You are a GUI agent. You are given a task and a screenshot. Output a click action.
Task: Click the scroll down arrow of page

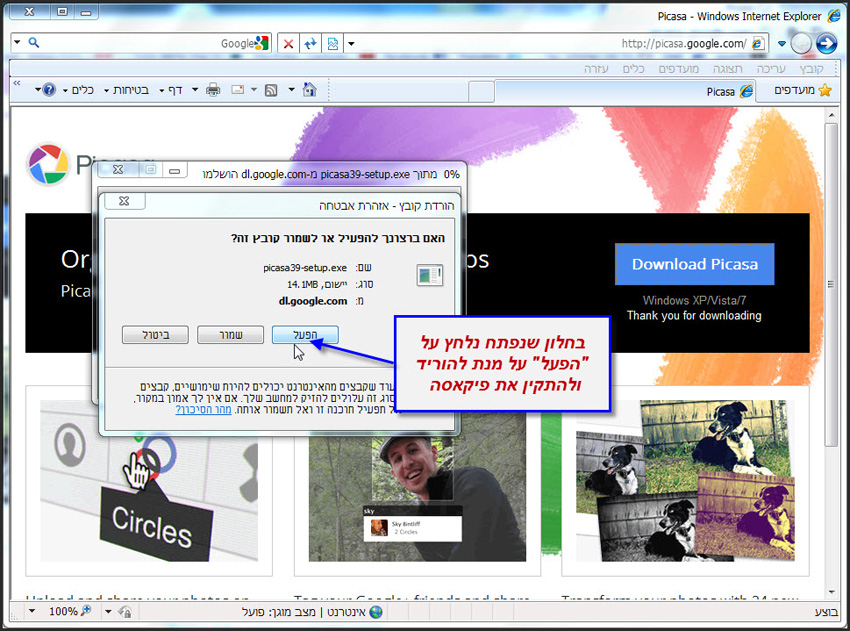click(831, 592)
